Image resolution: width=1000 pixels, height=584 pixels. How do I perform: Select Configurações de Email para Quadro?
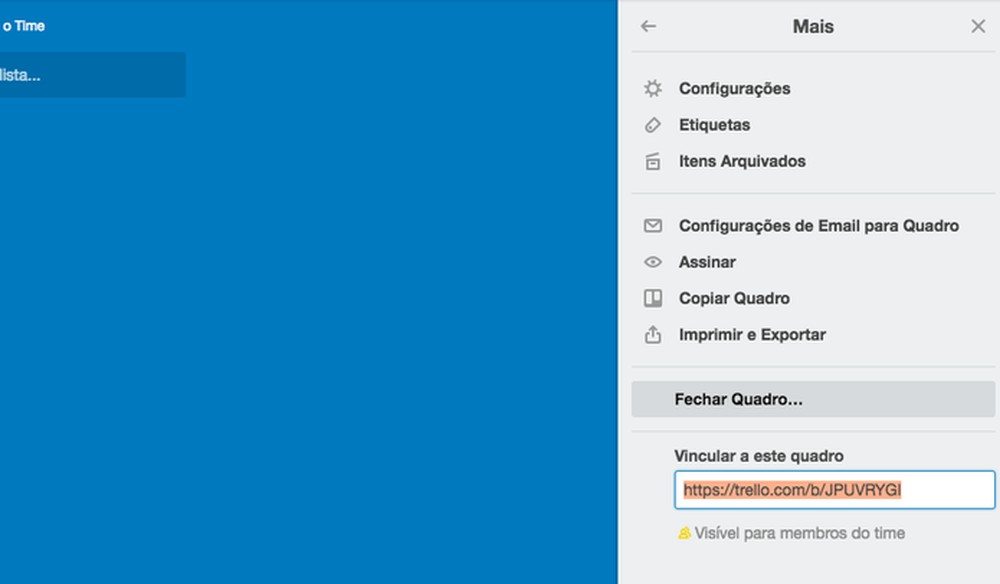click(819, 226)
